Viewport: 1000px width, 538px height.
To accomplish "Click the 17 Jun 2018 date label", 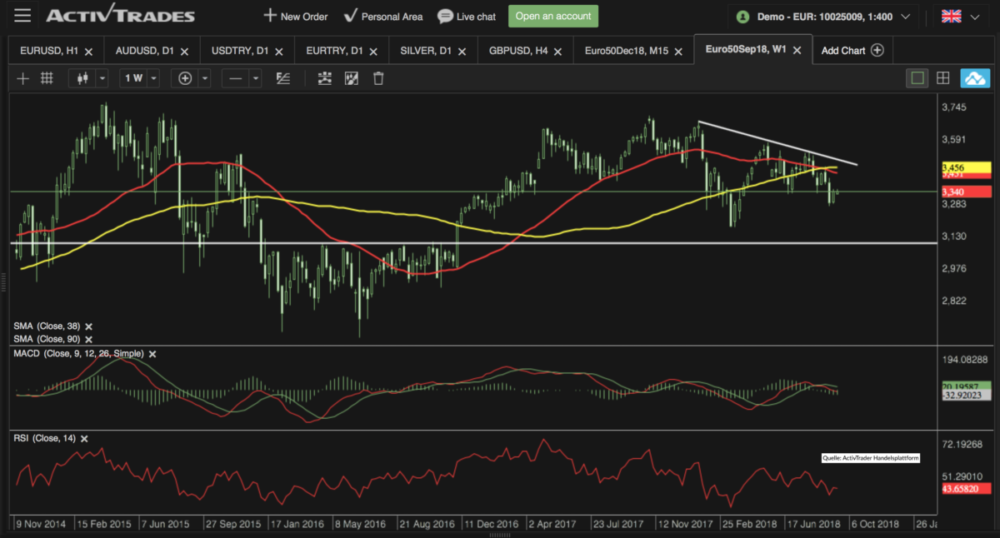I will coord(813,524).
